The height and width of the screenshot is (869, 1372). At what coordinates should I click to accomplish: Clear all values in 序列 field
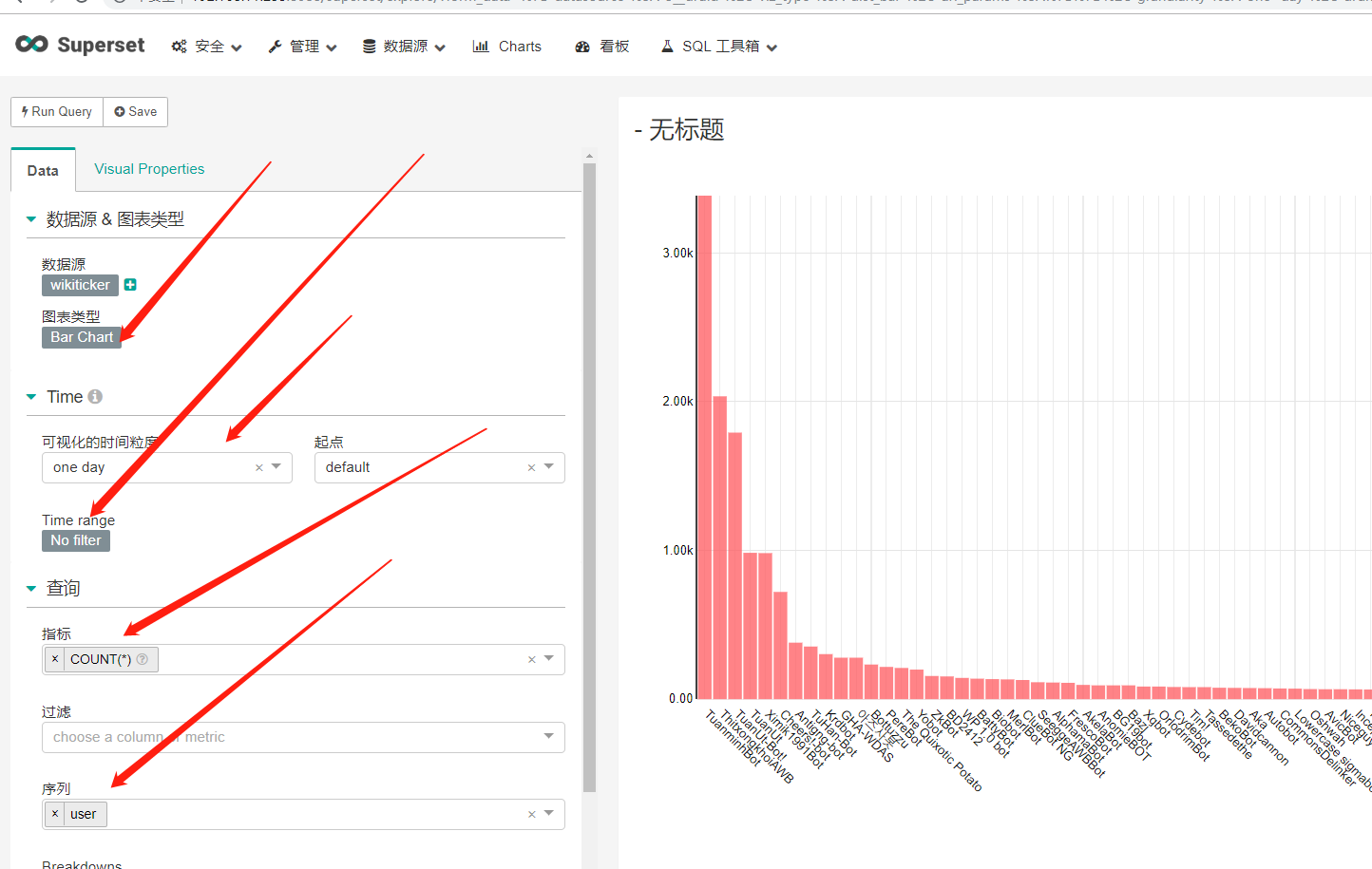tap(532, 814)
